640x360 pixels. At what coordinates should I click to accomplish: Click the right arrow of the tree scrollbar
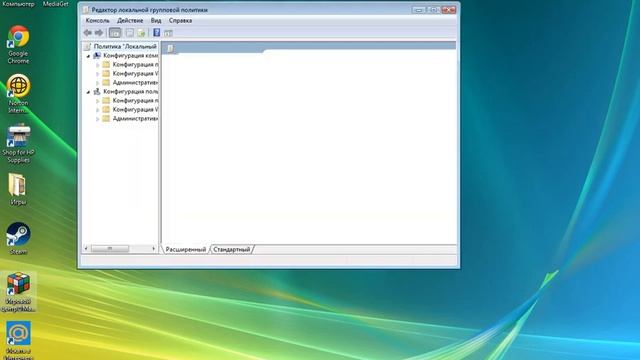(x=153, y=248)
